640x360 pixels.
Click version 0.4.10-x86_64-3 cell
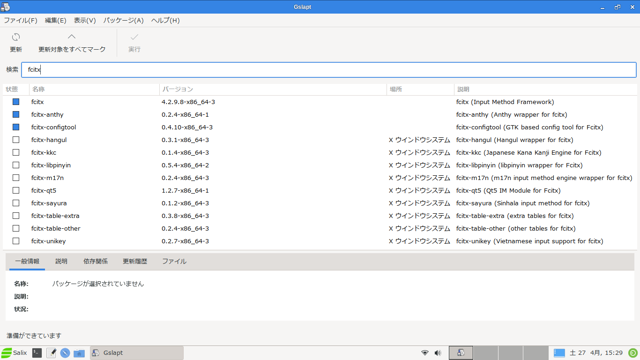[187, 127]
